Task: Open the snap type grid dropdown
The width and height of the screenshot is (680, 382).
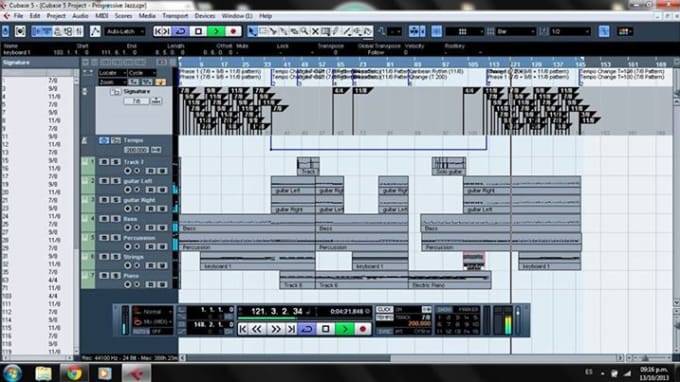Action: click(x=464, y=31)
